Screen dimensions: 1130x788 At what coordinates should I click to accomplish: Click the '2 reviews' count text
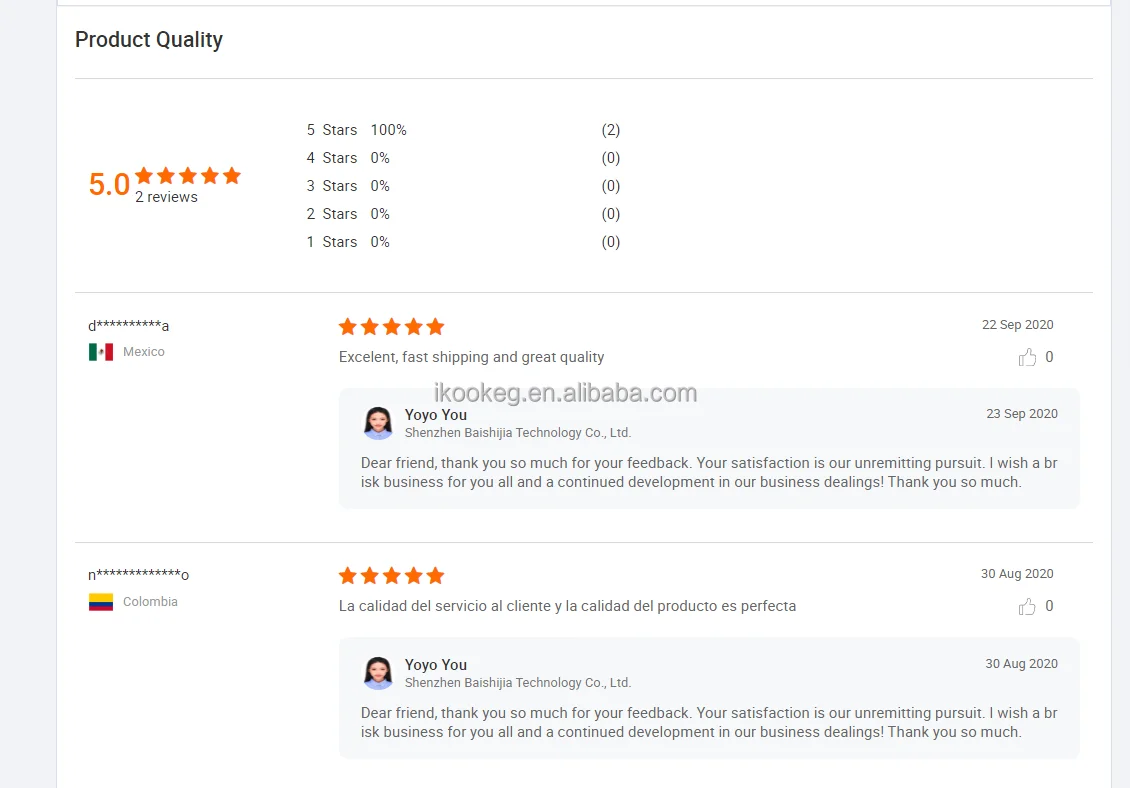166,198
